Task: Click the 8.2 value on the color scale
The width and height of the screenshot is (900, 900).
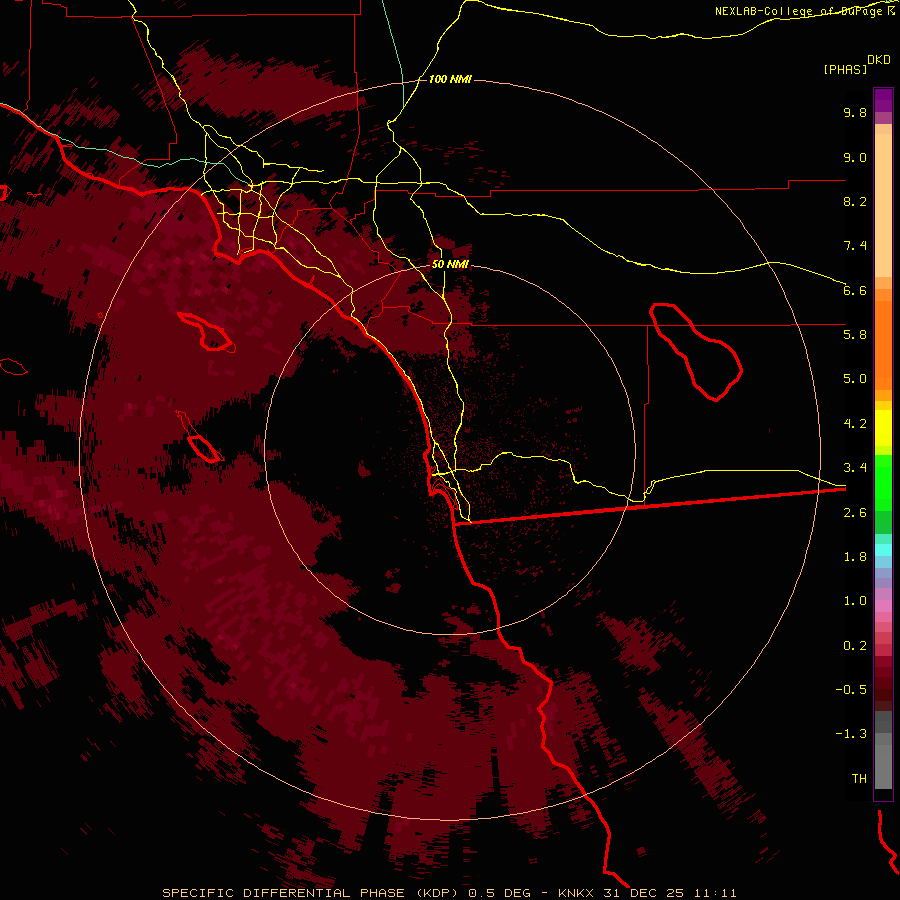Action: click(855, 201)
